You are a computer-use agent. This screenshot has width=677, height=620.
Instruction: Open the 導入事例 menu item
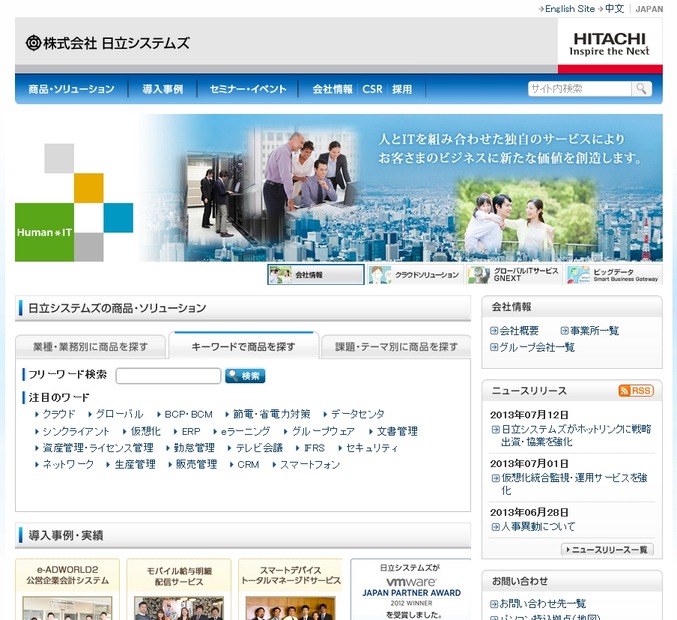tap(163, 89)
